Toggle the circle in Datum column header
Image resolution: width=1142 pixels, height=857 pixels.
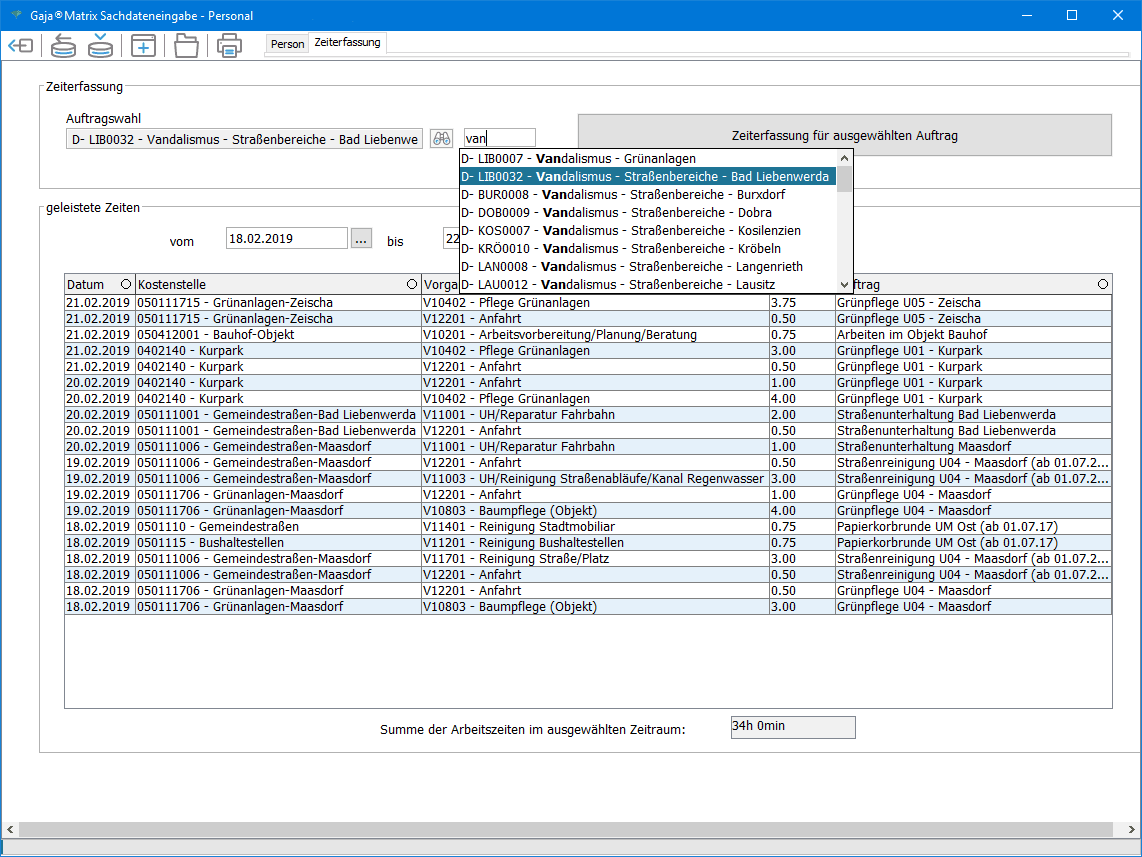coord(125,285)
